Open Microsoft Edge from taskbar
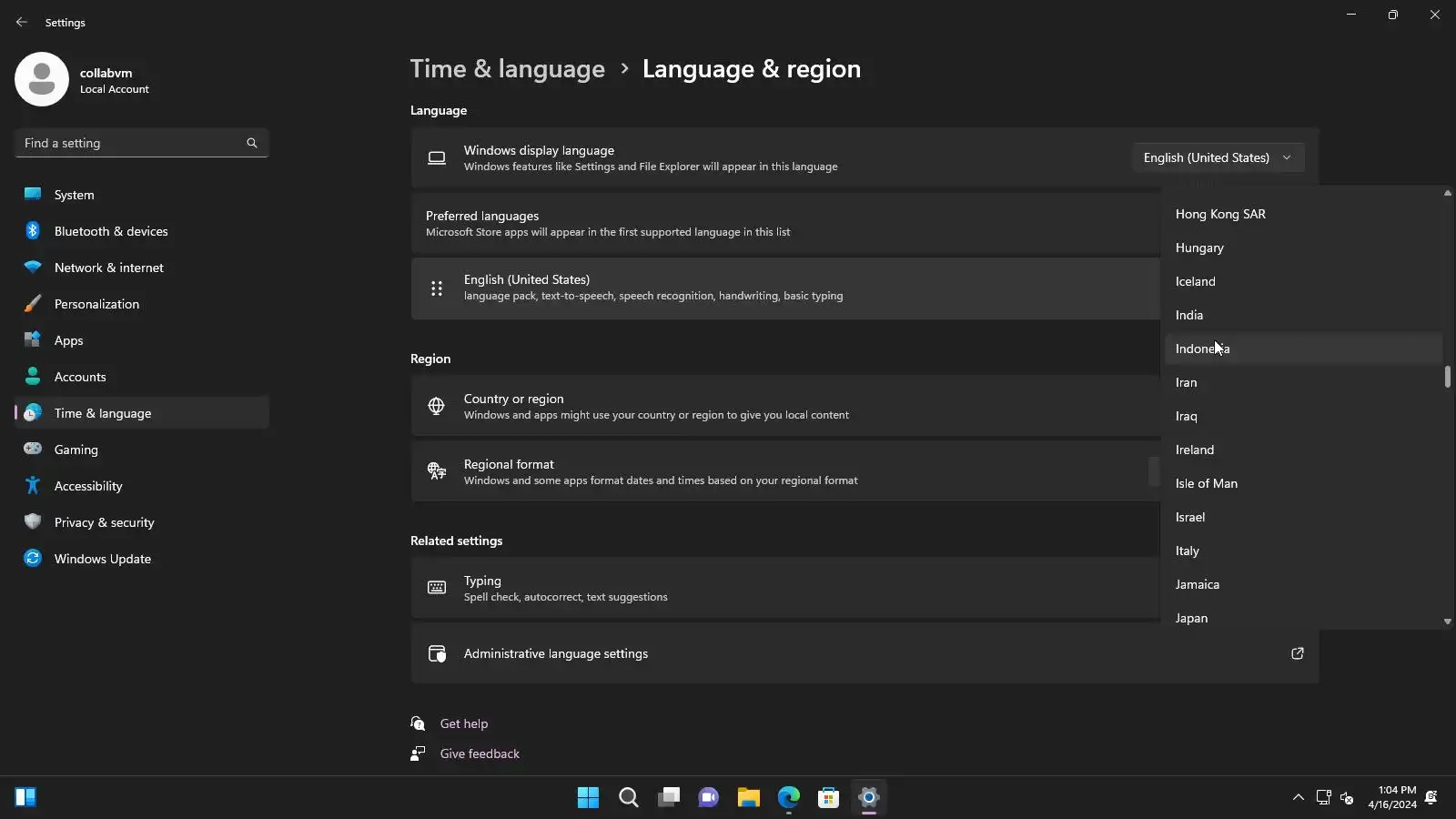This screenshot has width=1456, height=819. click(x=789, y=798)
